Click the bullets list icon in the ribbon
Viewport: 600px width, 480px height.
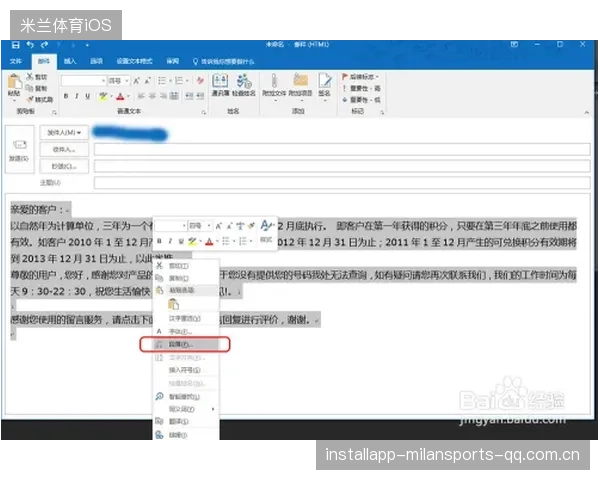[x=164, y=81]
